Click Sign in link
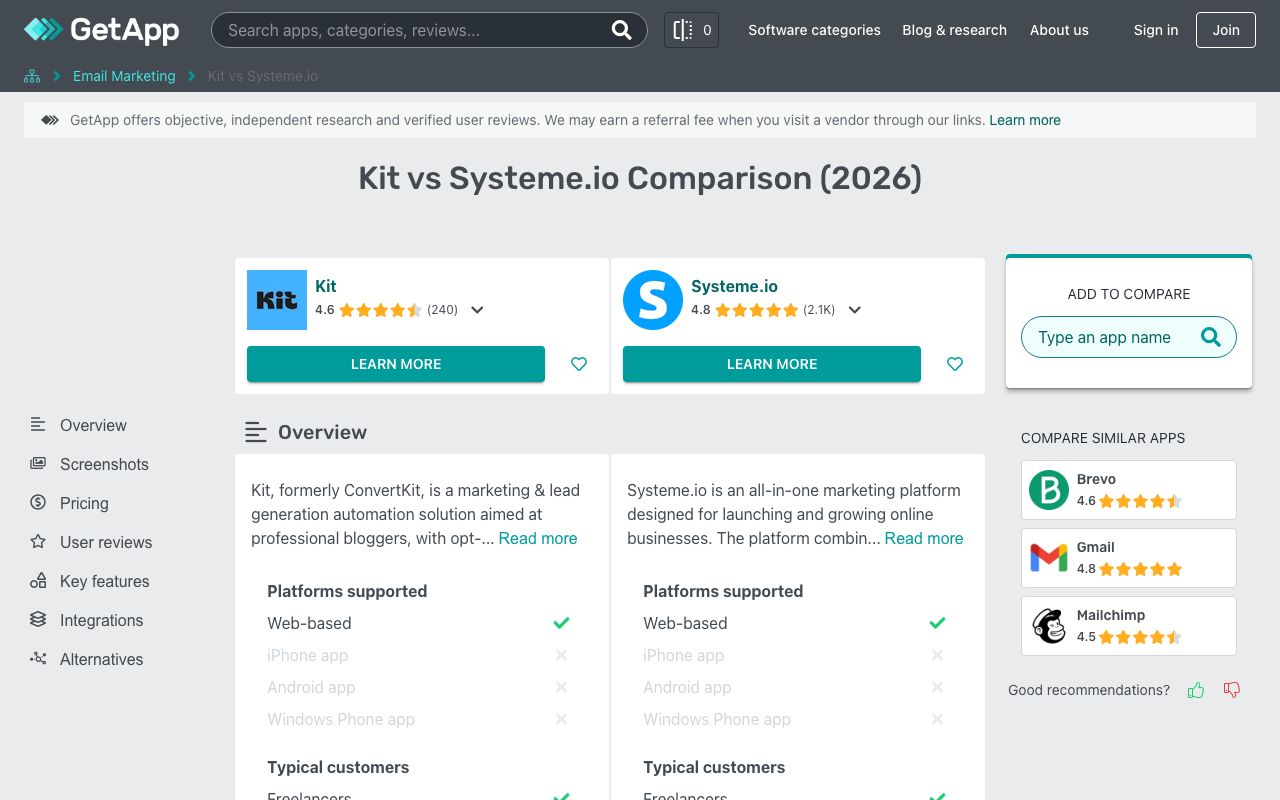Image resolution: width=1280 pixels, height=800 pixels. click(1156, 30)
